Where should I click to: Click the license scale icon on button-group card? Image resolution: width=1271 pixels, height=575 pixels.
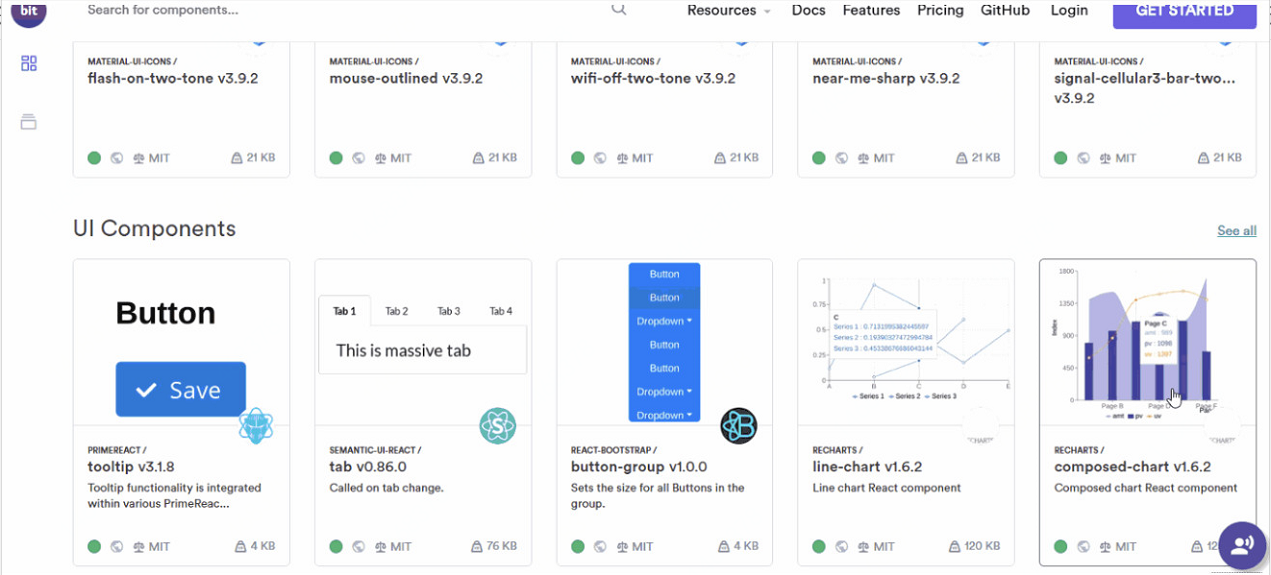tap(622, 547)
